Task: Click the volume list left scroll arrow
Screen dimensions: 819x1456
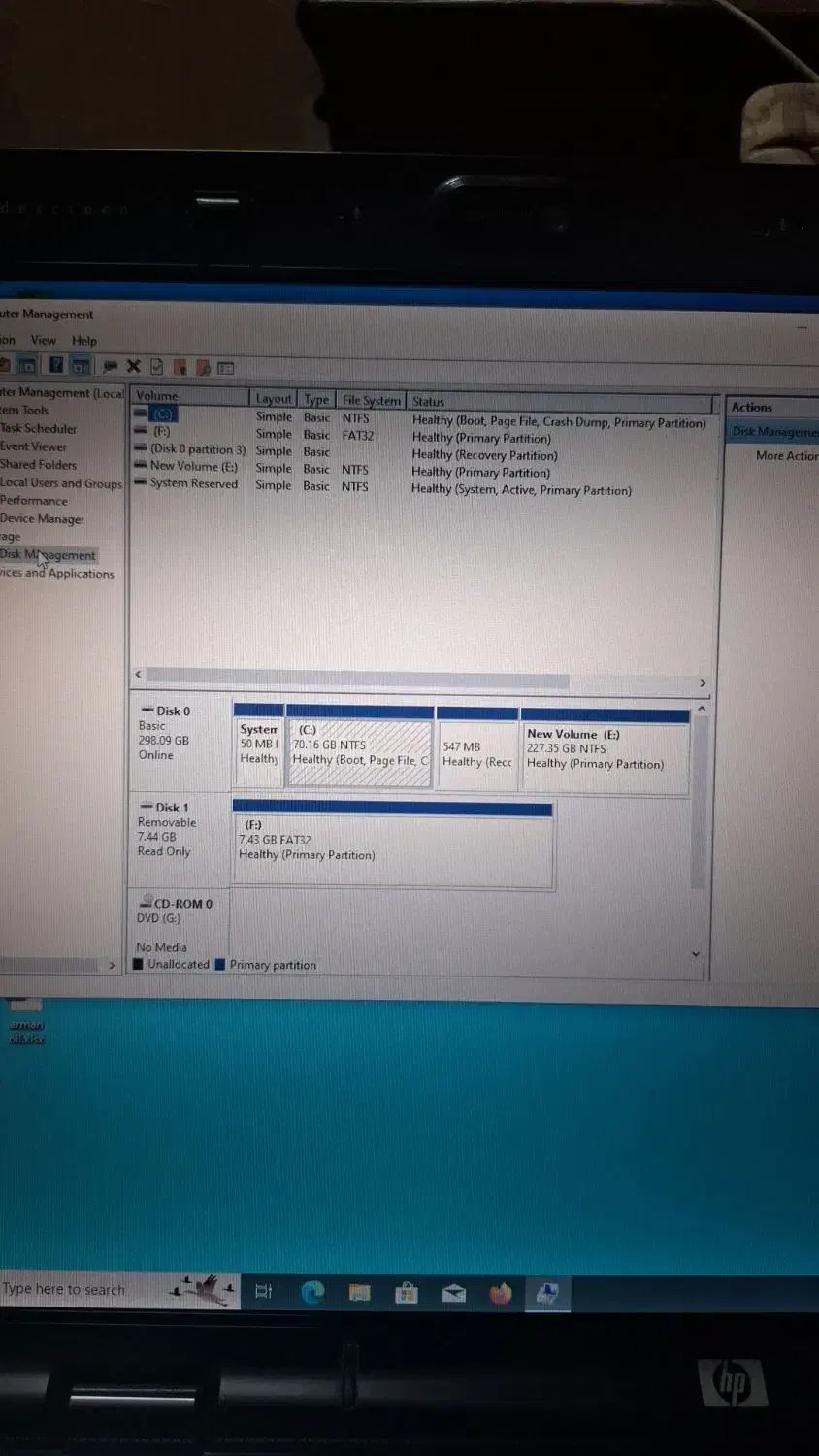Action: pos(138,674)
